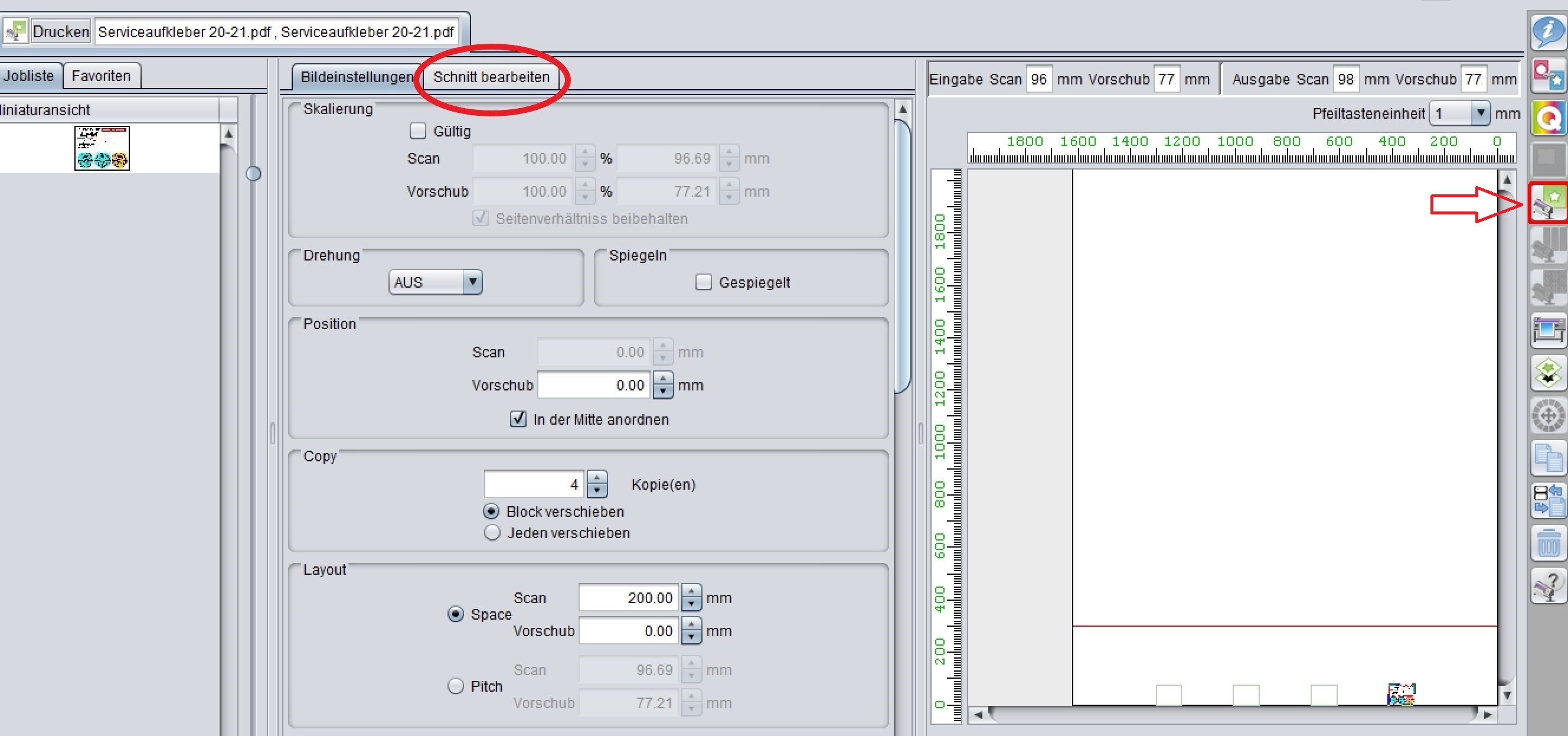The width and height of the screenshot is (1568, 736).
Task: Switch to Schnitt bearbeiten tab
Action: click(x=491, y=77)
